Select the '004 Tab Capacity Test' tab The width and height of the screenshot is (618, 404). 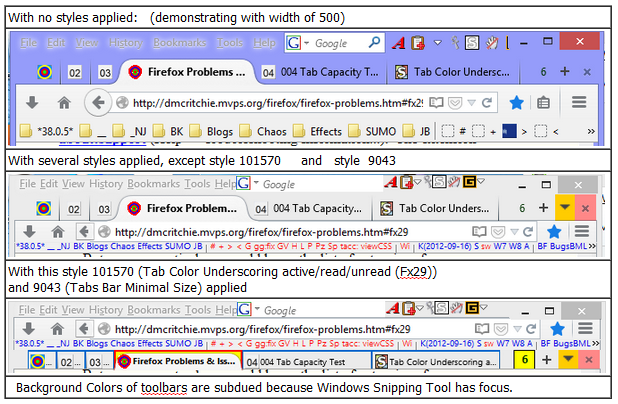pyautogui.click(x=305, y=361)
